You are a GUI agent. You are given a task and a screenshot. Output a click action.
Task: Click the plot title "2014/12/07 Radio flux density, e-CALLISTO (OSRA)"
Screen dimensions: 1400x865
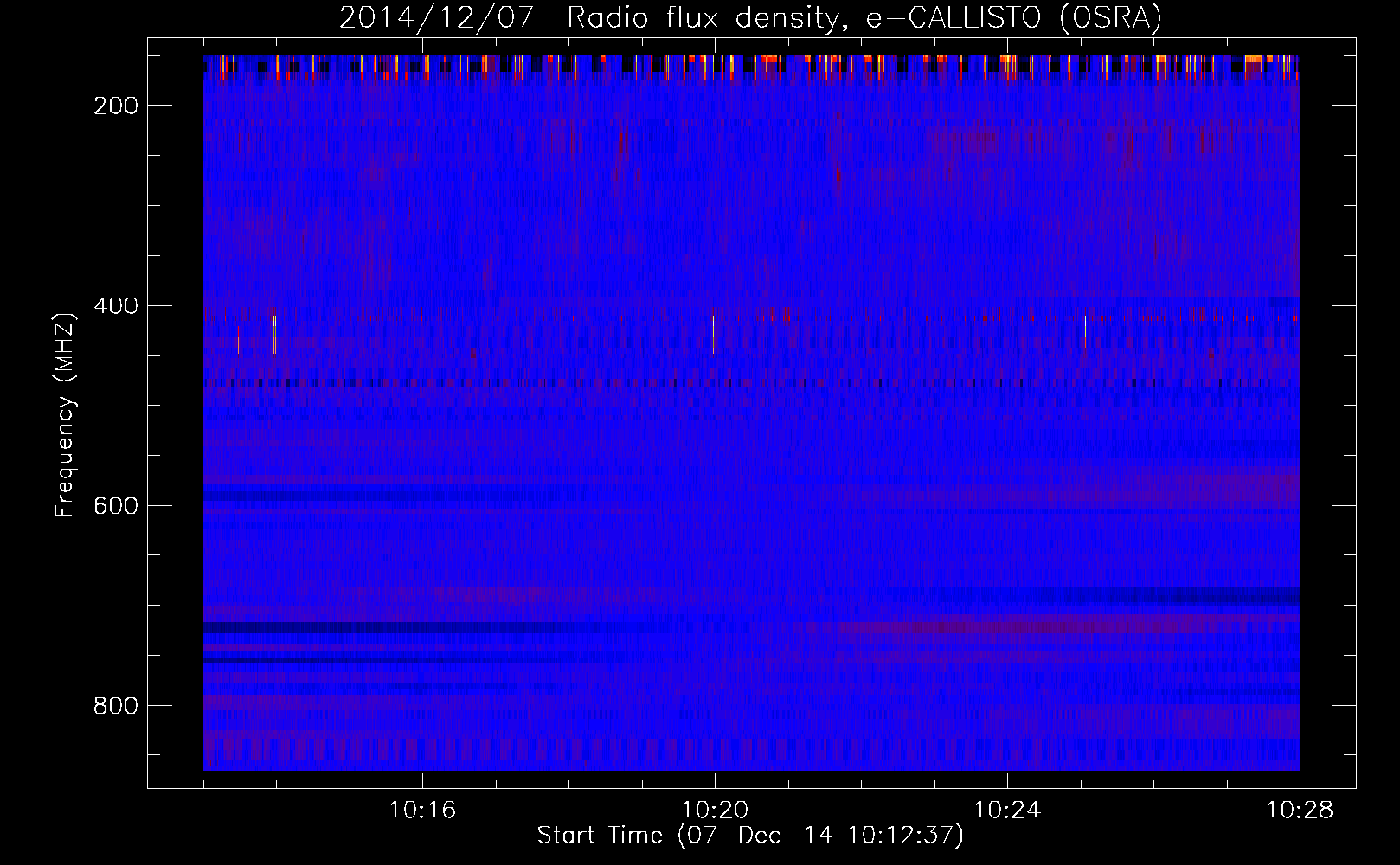point(750,17)
